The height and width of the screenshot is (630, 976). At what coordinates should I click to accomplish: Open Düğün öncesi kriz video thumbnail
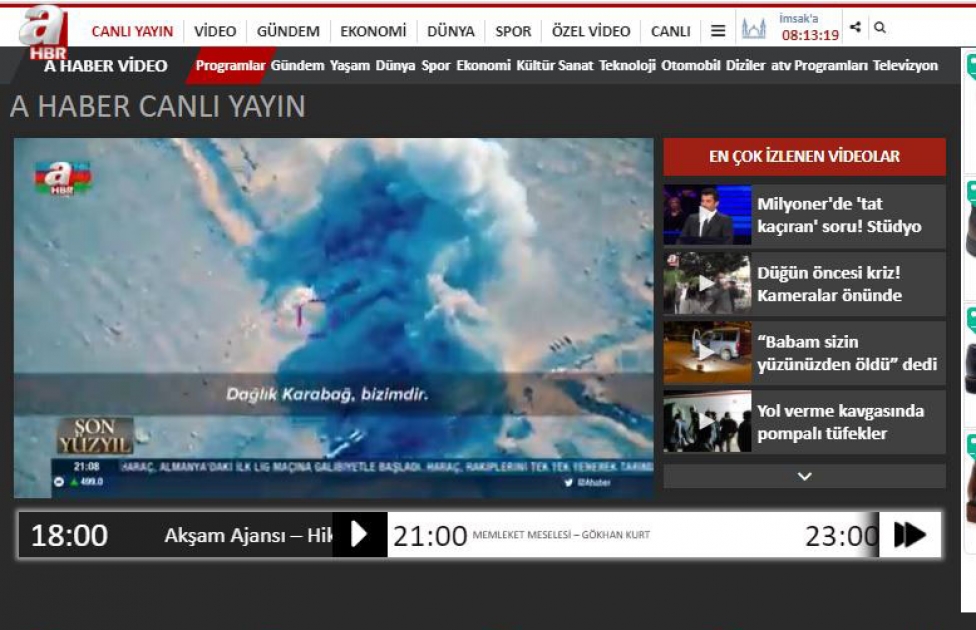click(707, 283)
